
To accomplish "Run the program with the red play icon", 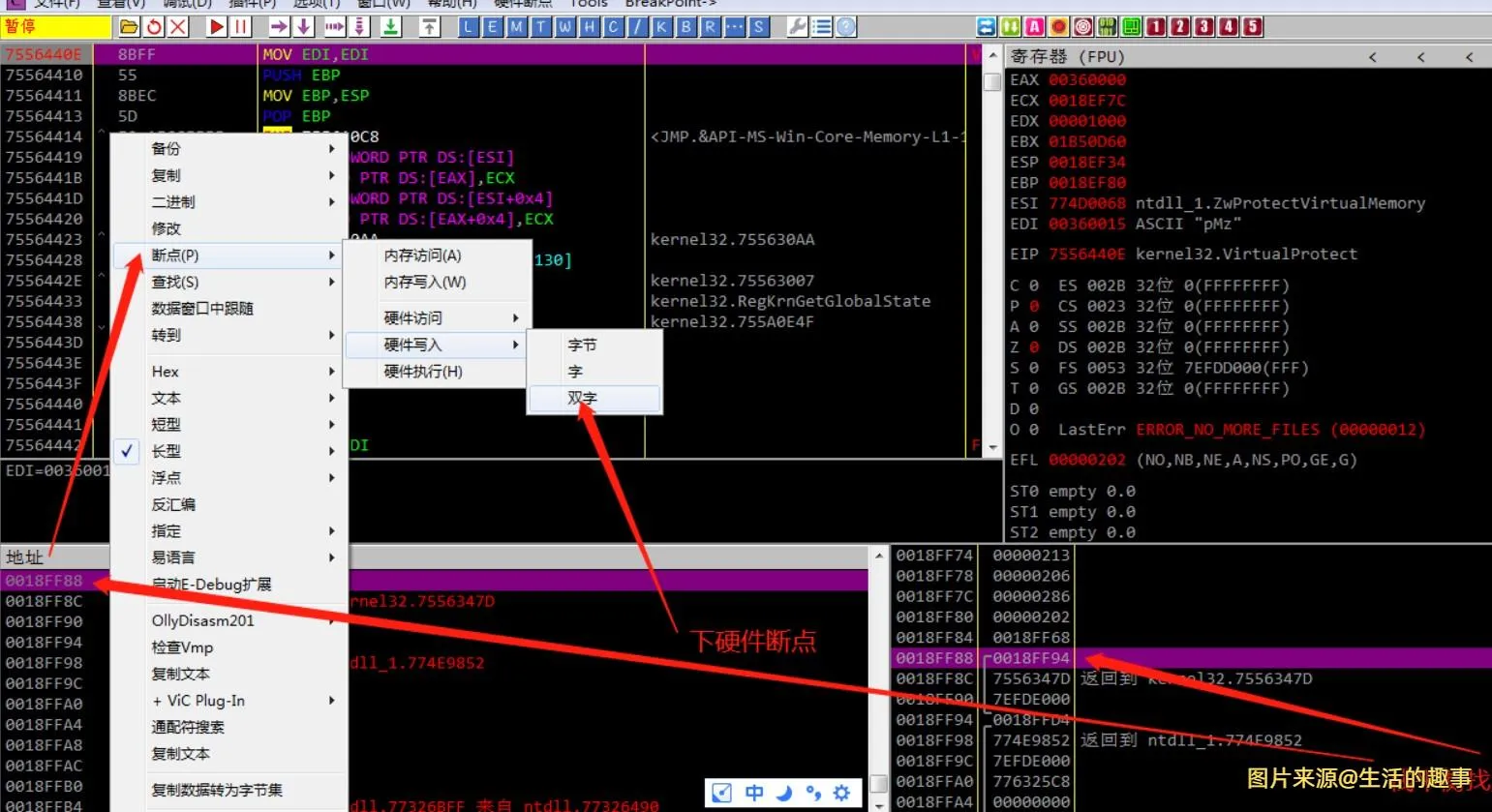I will pos(215,27).
